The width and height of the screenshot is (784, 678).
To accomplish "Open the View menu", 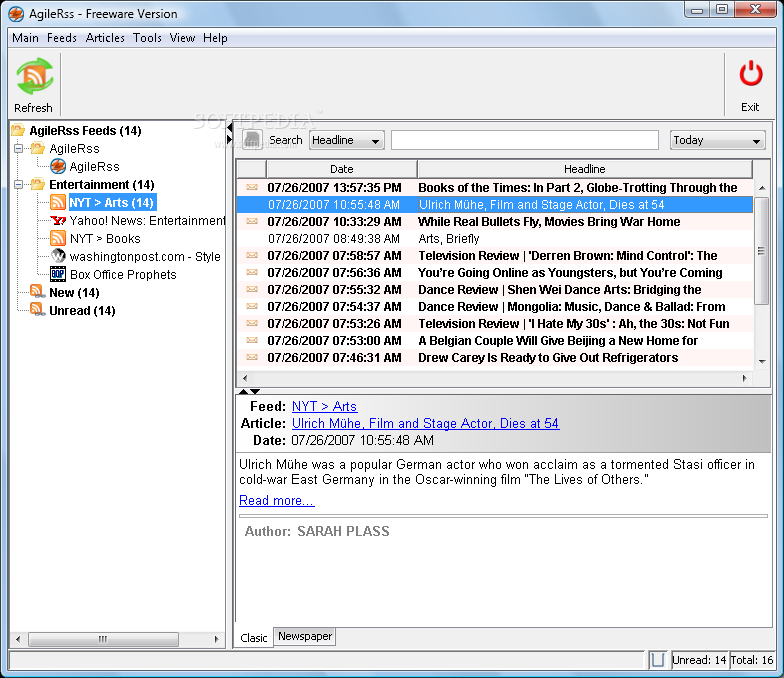I will point(182,38).
